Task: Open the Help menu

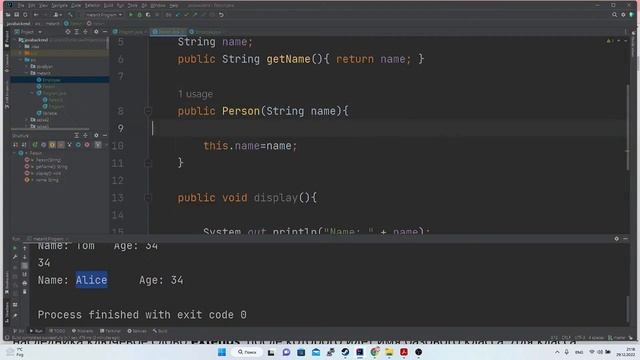Action: pos(174,6)
